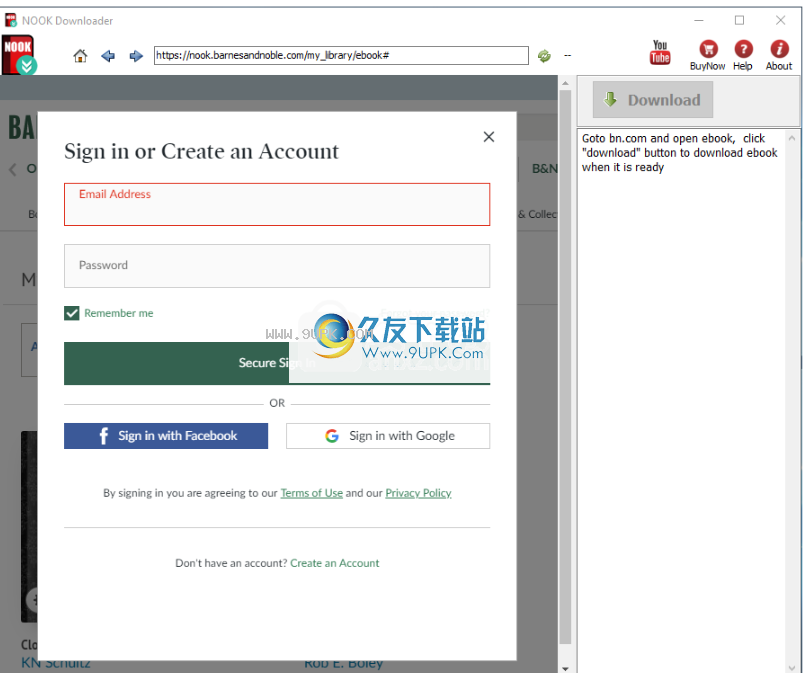Click the browser pane vertical scrollbar
The image size is (804, 673).
[565, 366]
